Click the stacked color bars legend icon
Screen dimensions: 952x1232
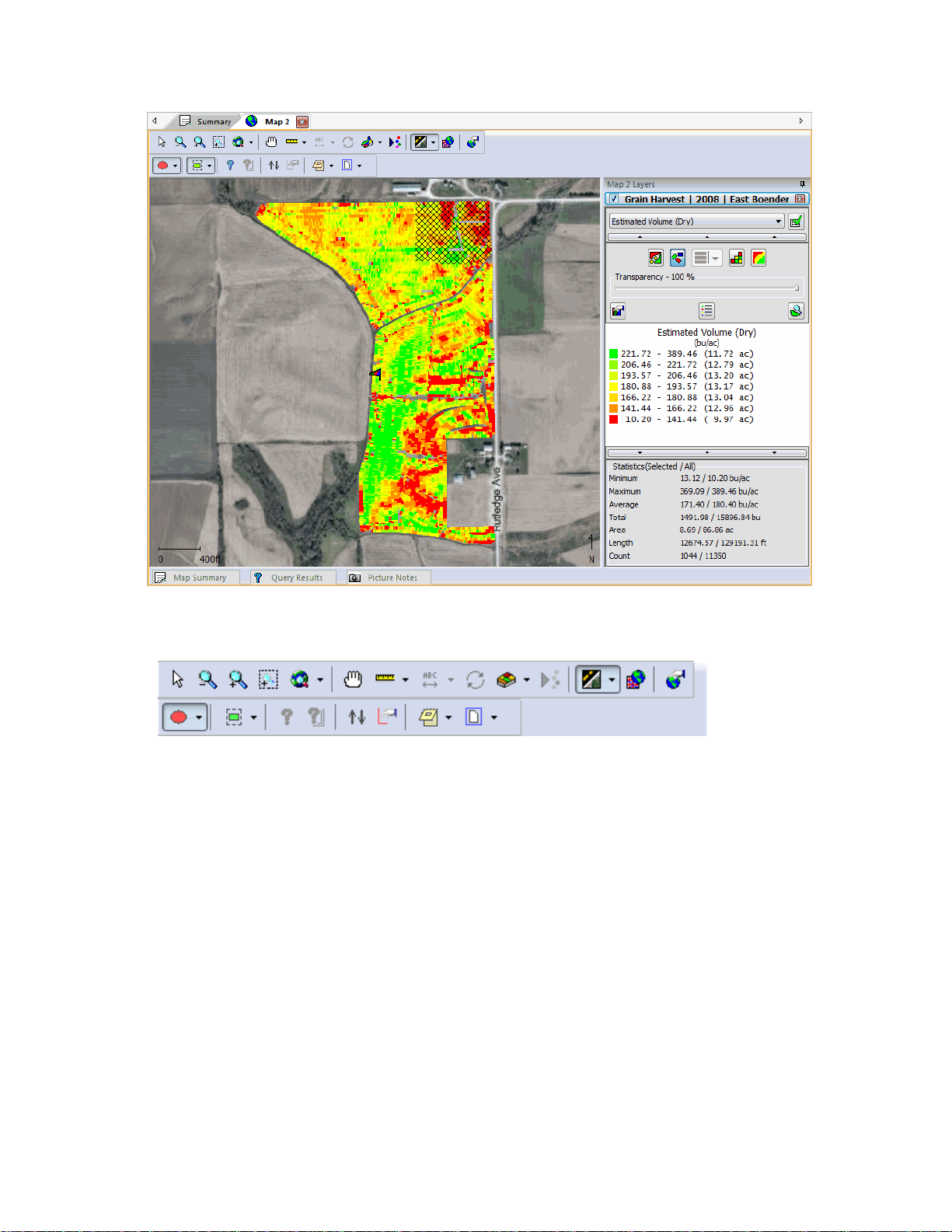(737, 258)
